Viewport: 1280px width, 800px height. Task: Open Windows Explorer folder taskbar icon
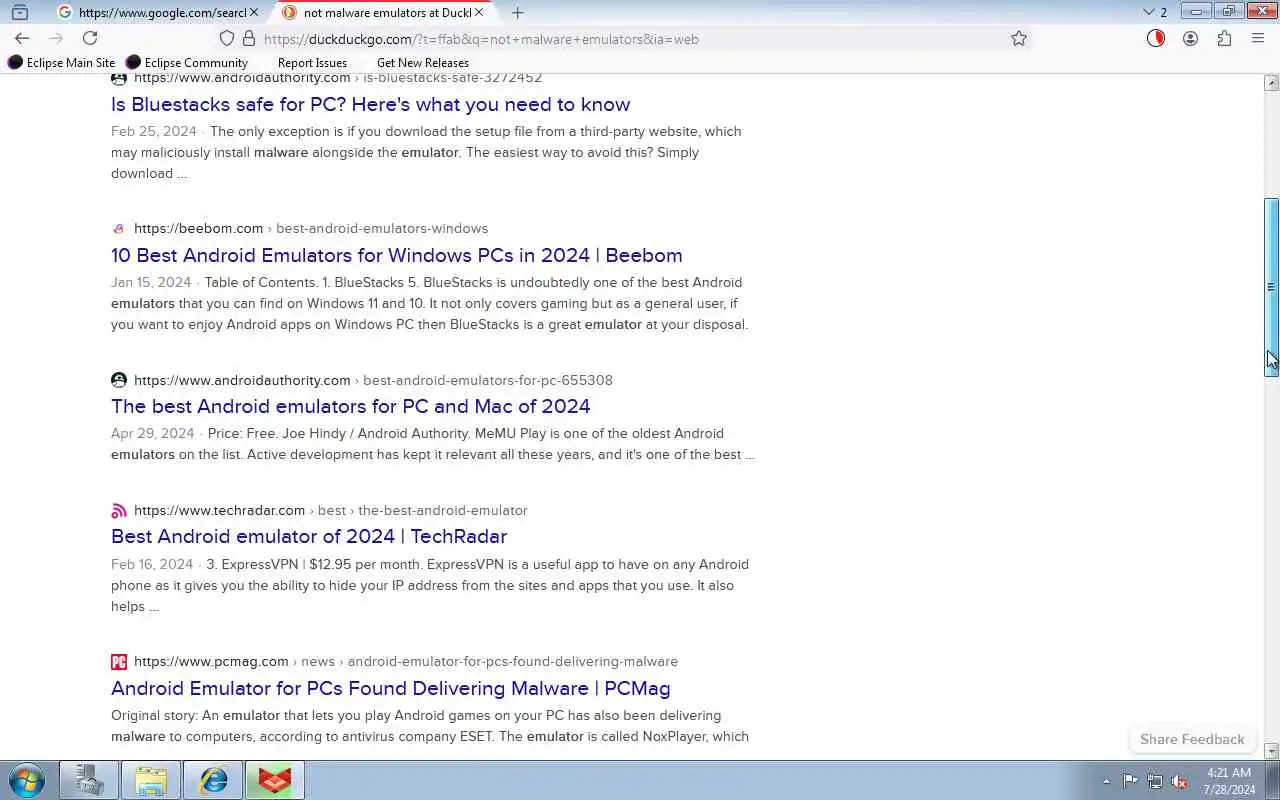151,780
